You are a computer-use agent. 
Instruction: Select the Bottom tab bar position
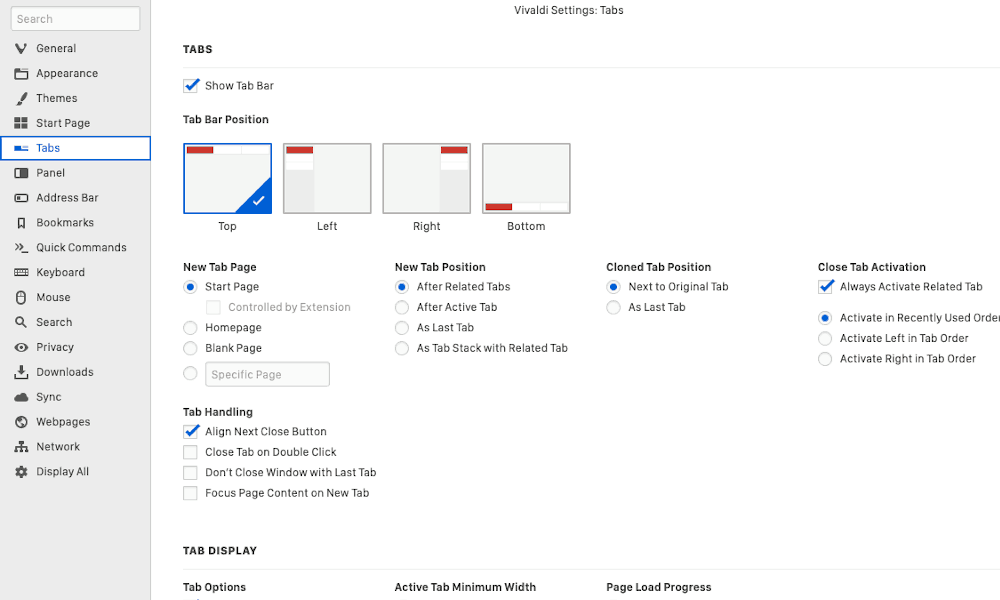[526, 178]
